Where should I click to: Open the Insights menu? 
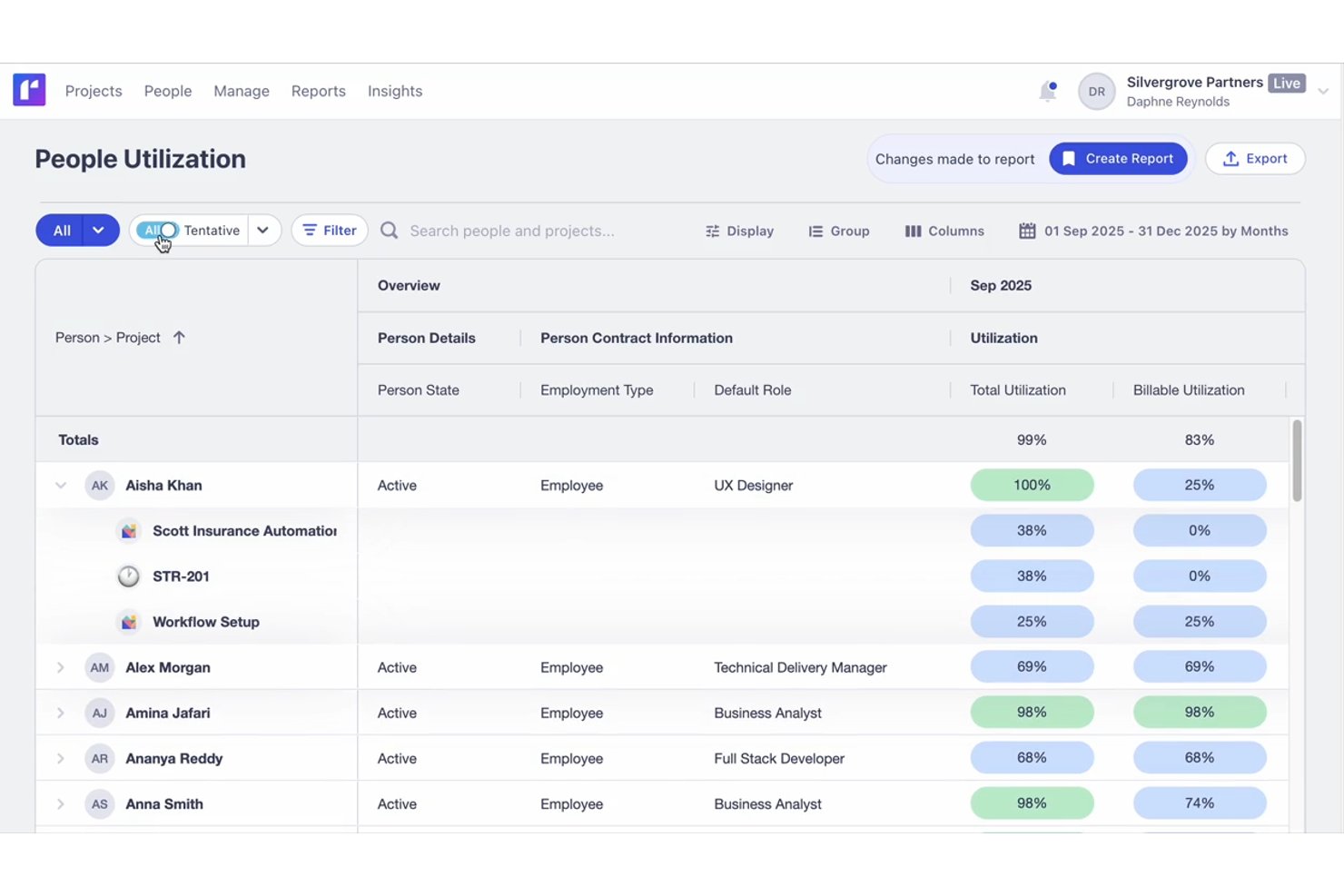coord(395,91)
